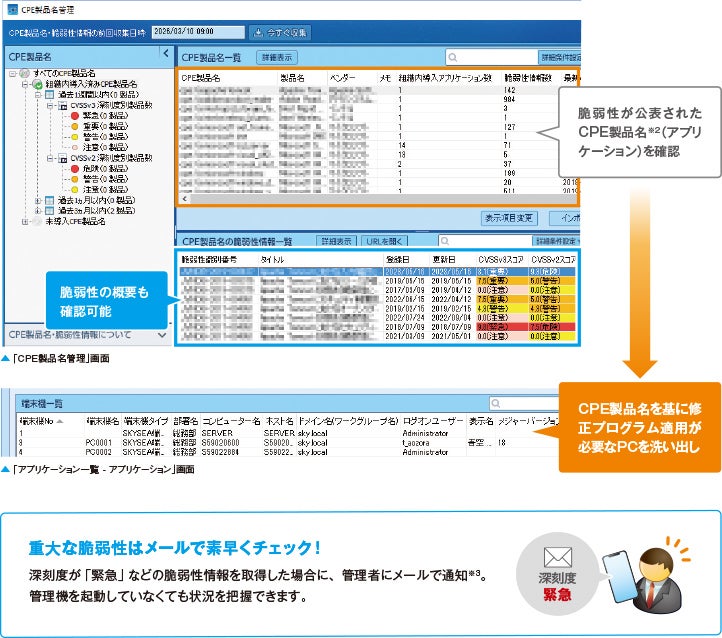
Task: Click the 前回収集日時 date field
Action: [x=203, y=31]
